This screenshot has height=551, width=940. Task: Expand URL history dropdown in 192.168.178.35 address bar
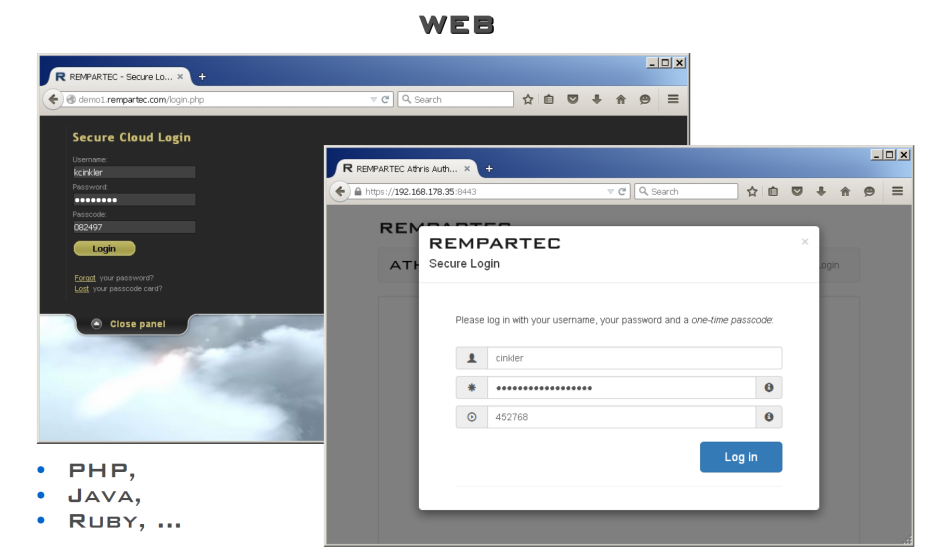pyautogui.click(x=610, y=191)
